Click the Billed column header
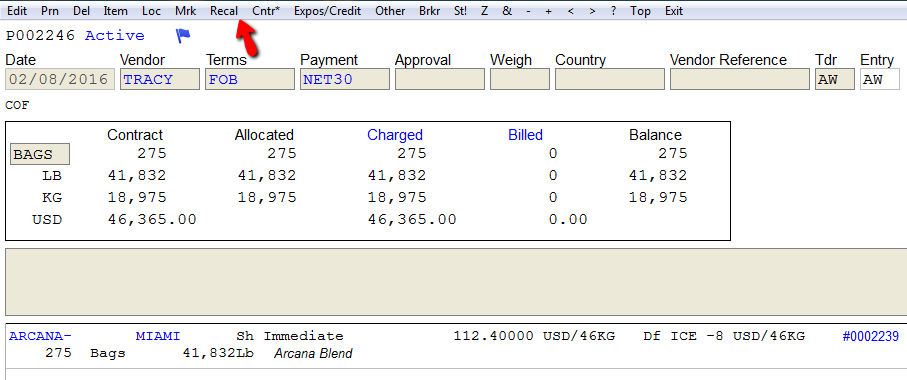The height and width of the screenshot is (380, 907). 526,135
